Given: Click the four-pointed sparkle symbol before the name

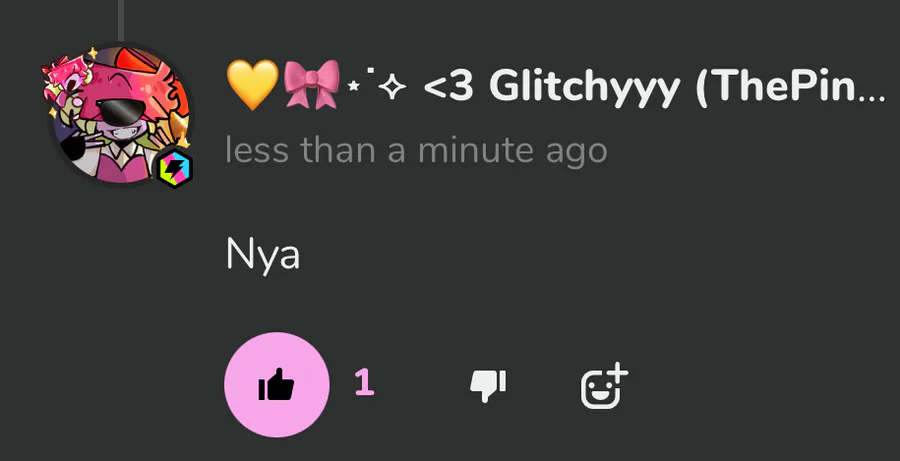Looking at the screenshot, I should pyautogui.click(x=393, y=88).
